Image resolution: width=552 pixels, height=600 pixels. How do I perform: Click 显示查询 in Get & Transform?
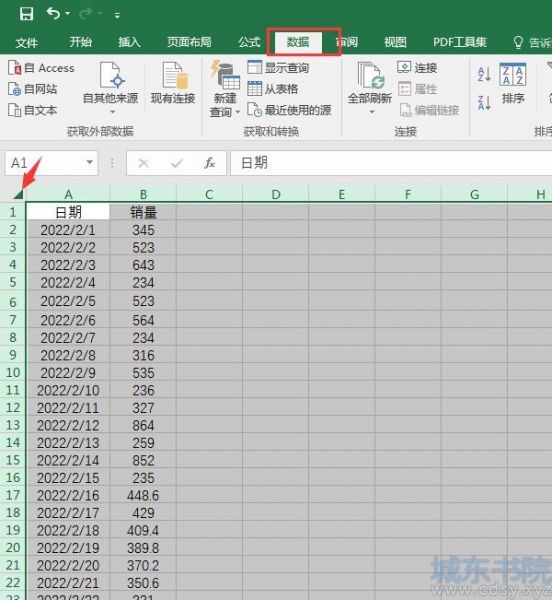[278, 68]
